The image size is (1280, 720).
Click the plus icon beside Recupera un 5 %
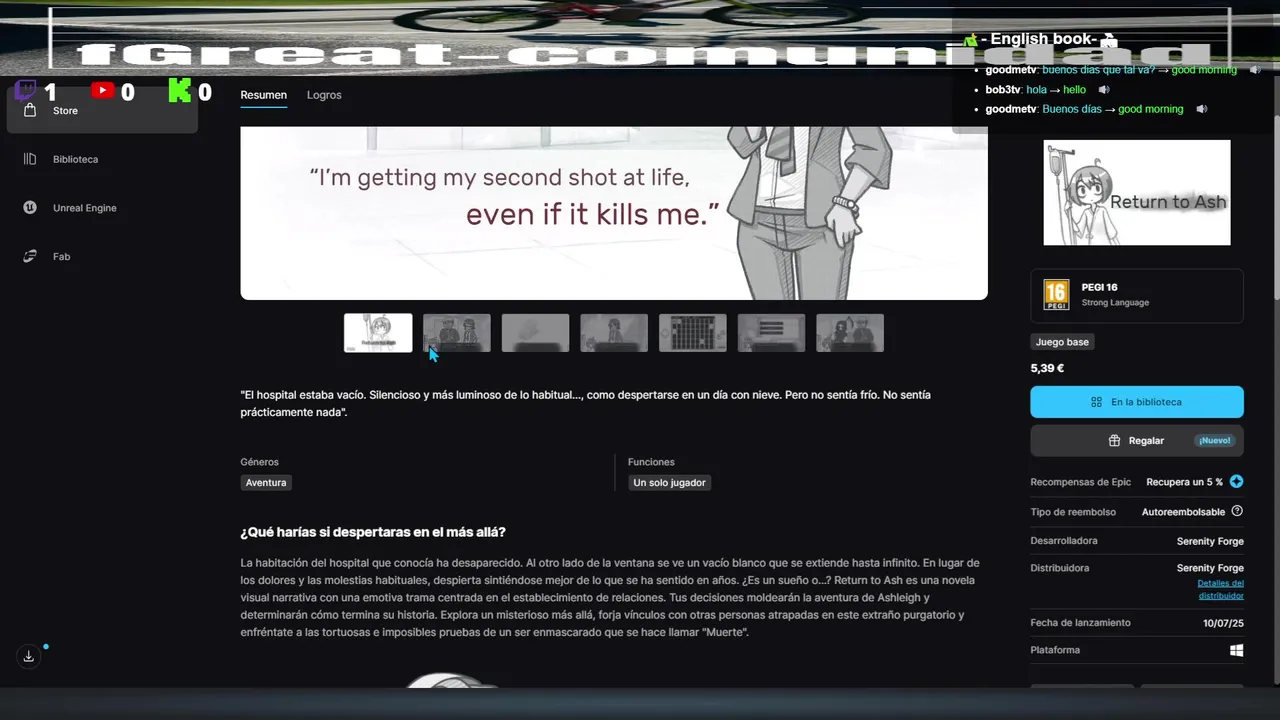point(1236,482)
